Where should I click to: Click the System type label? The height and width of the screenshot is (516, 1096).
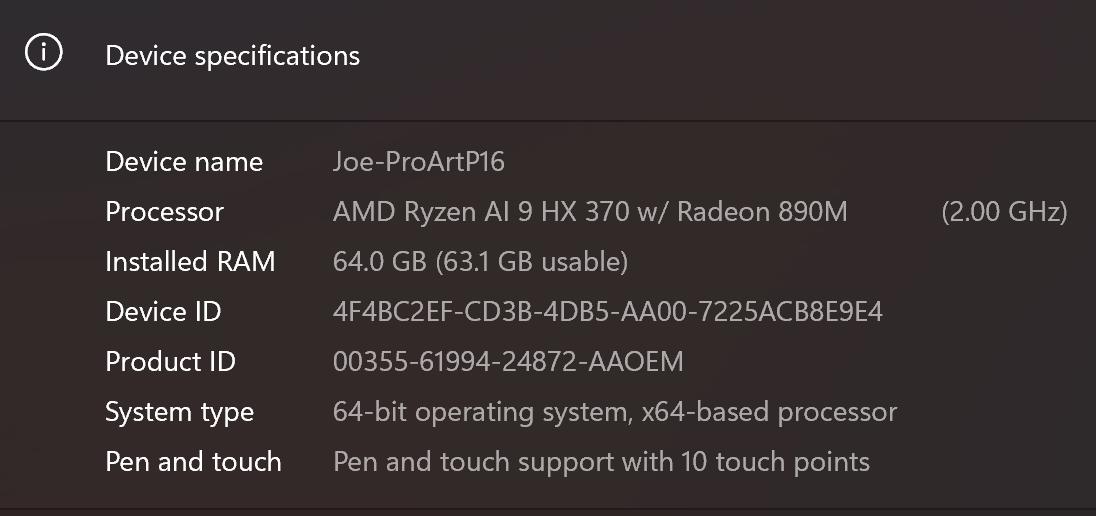click(x=179, y=412)
